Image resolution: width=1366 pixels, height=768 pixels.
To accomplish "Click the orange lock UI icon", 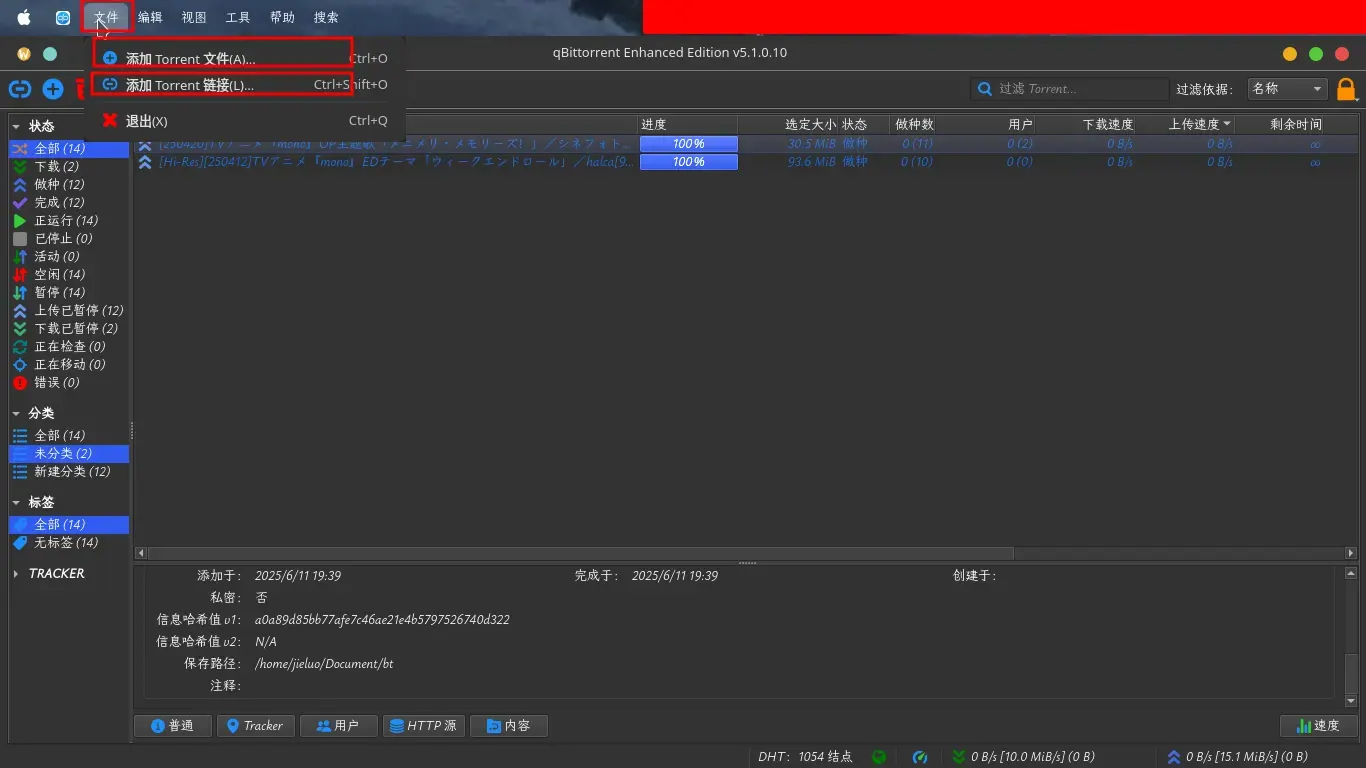I will pyautogui.click(x=1346, y=90).
